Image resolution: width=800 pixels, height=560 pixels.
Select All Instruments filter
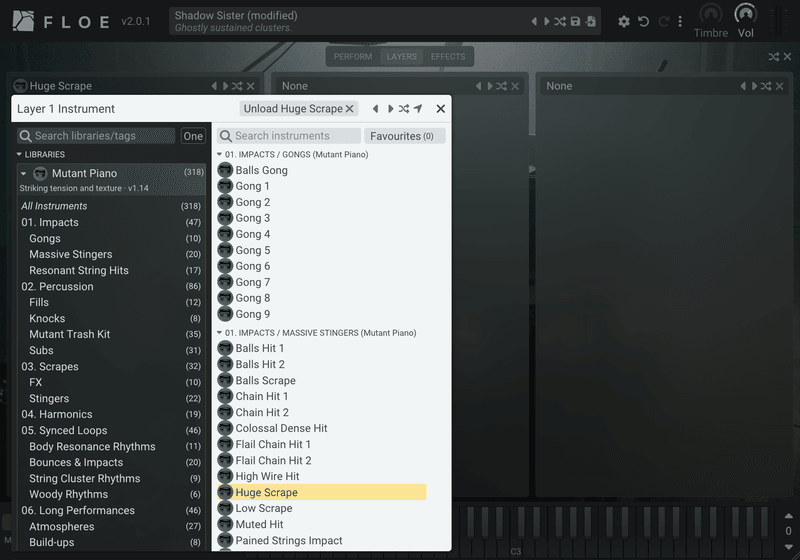coord(111,206)
